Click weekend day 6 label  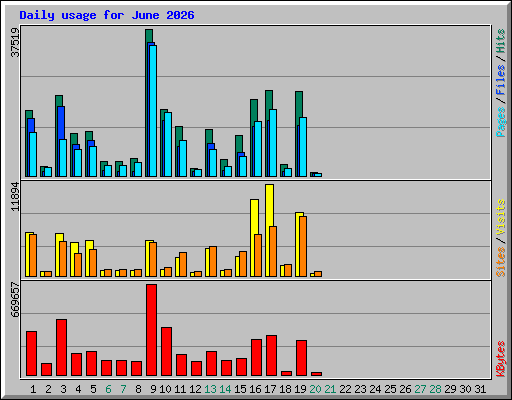pos(108,389)
